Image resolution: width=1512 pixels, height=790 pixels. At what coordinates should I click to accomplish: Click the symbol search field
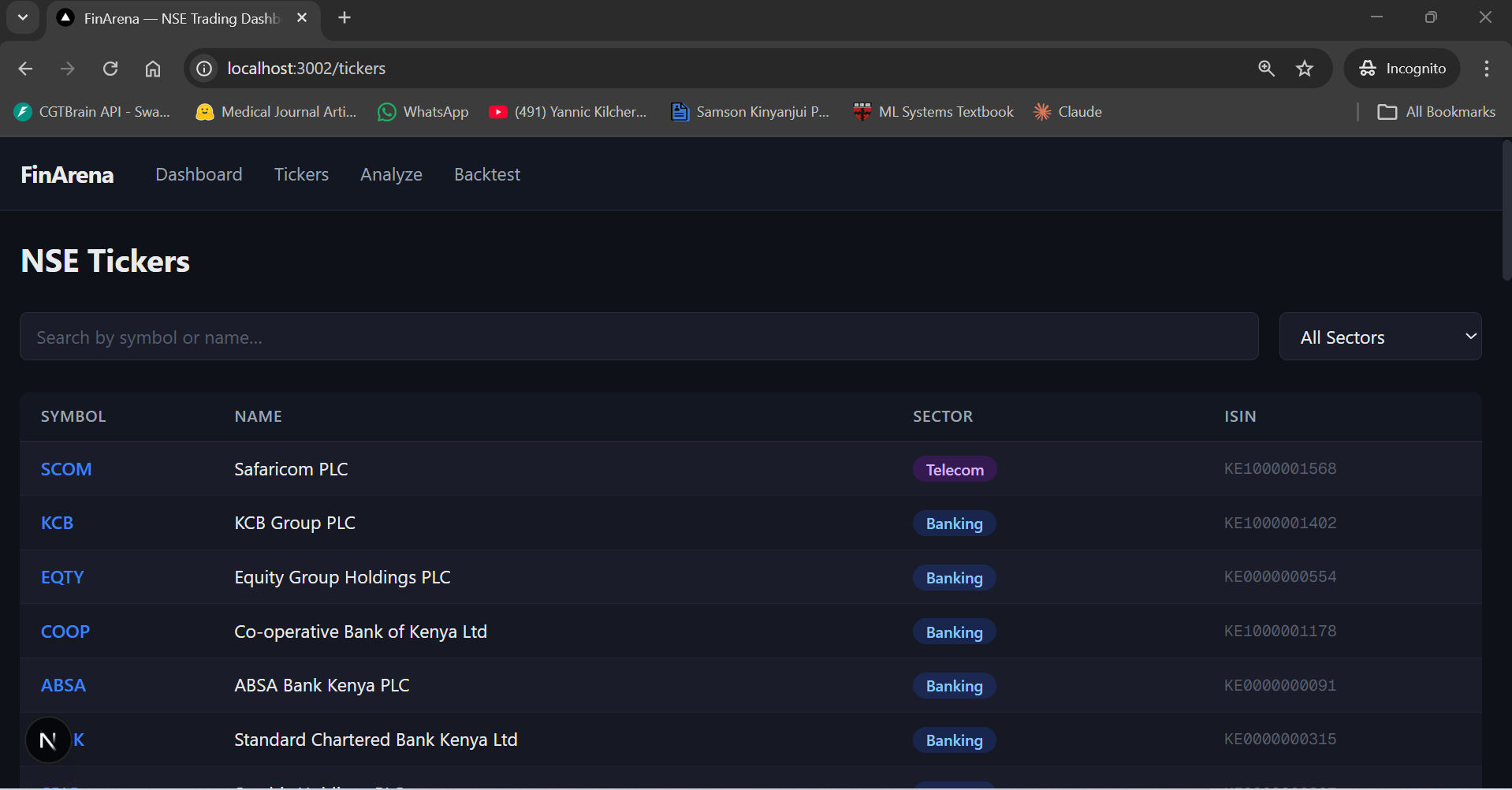639,337
